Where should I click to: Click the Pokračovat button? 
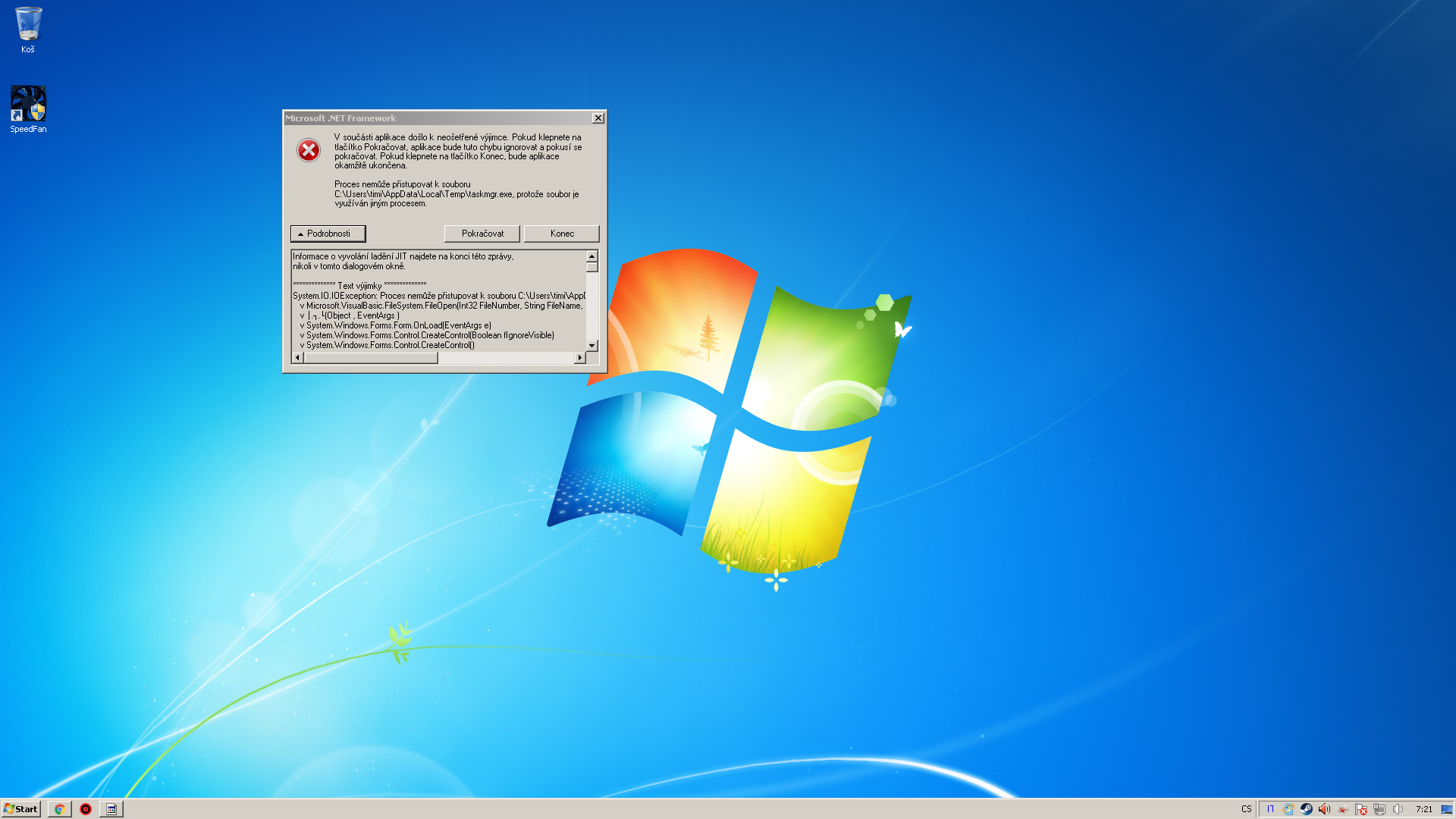point(482,234)
